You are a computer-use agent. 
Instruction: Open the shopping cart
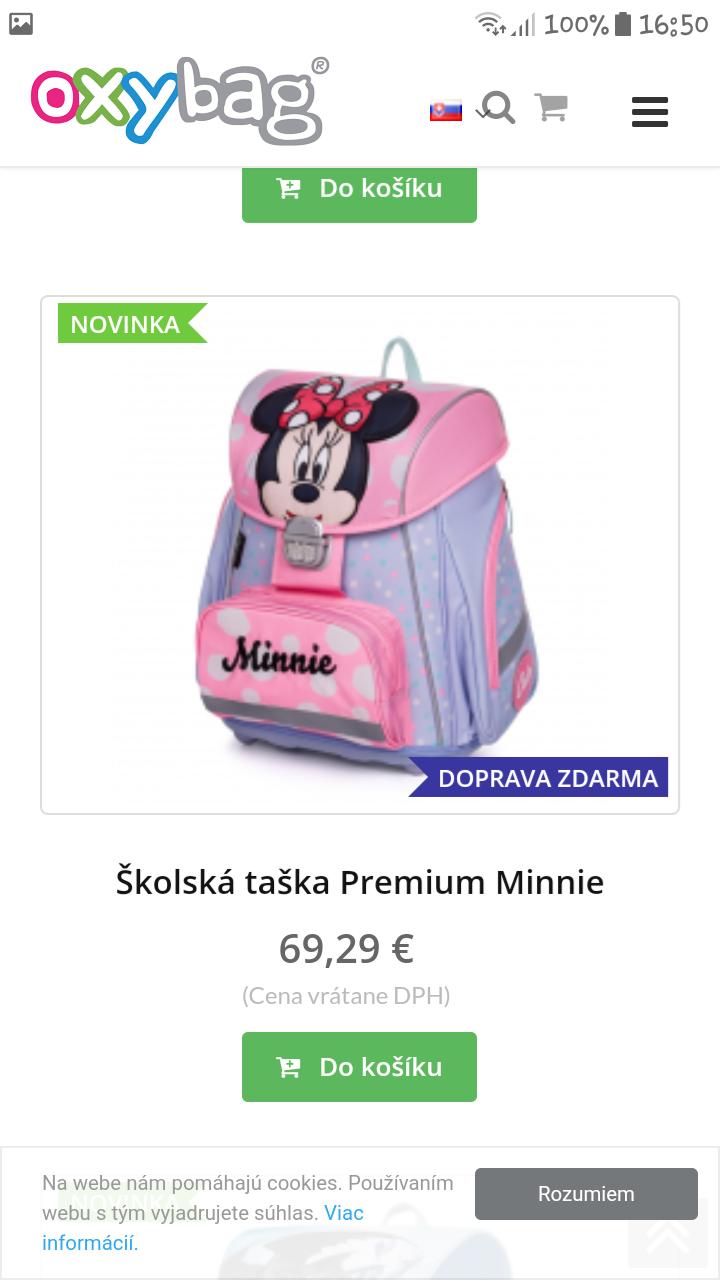[x=551, y=107]
